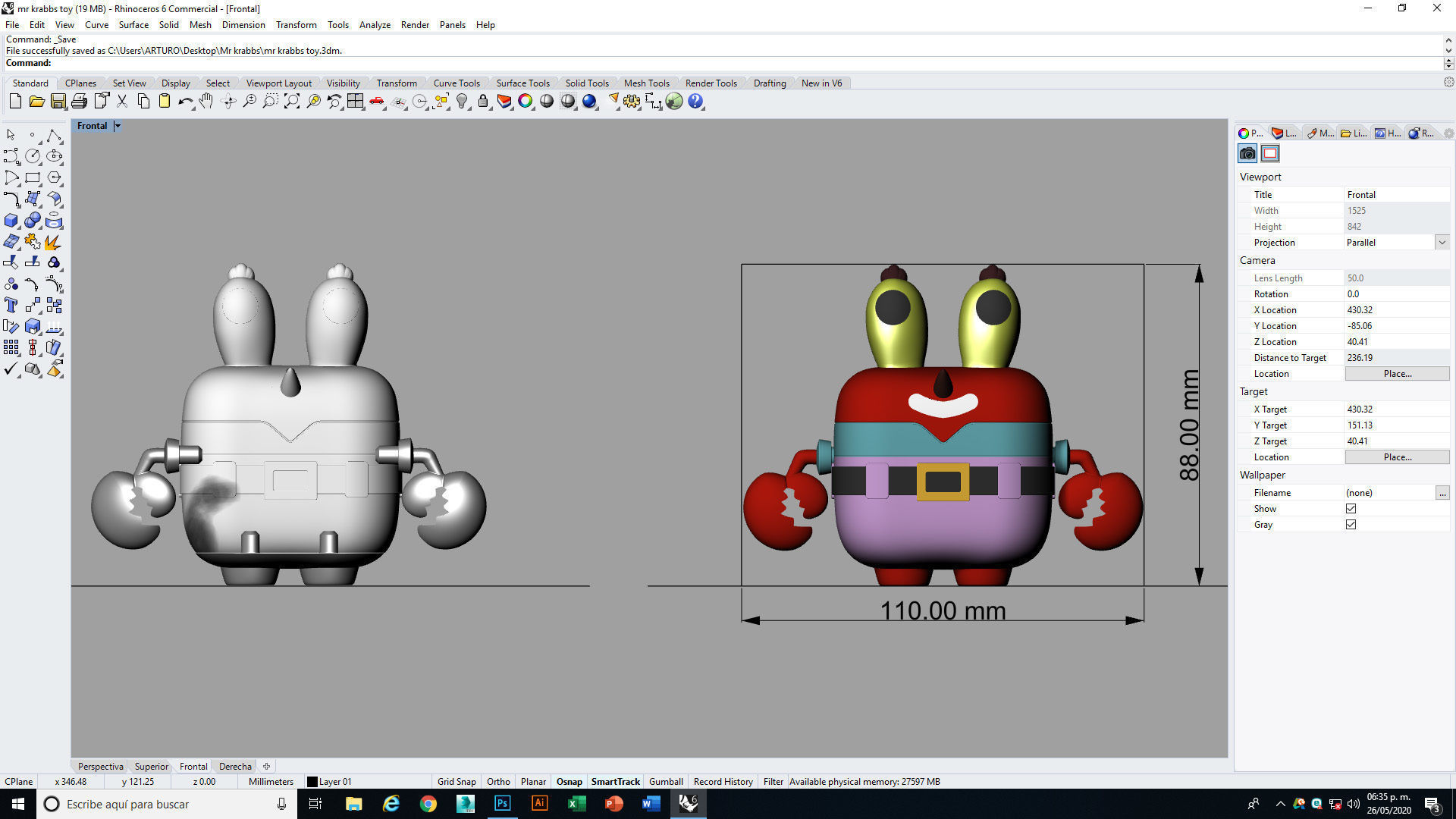Viewport: 1456px width, 819px height.
Task: Click the Cut scissors icon
Action: pos(121,101)
